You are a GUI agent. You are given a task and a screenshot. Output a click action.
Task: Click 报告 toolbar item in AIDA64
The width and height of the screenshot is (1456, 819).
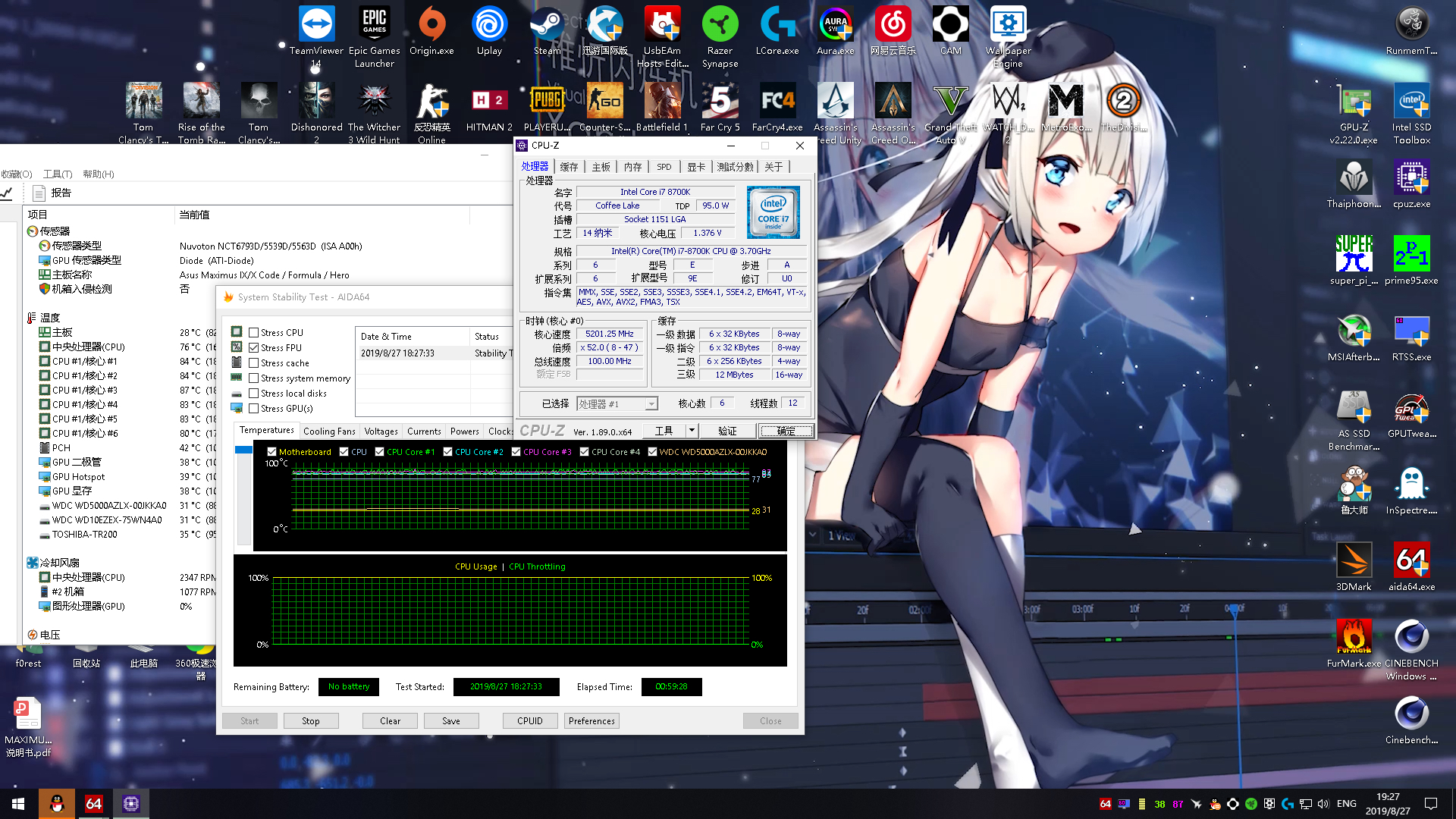(52, 193)
